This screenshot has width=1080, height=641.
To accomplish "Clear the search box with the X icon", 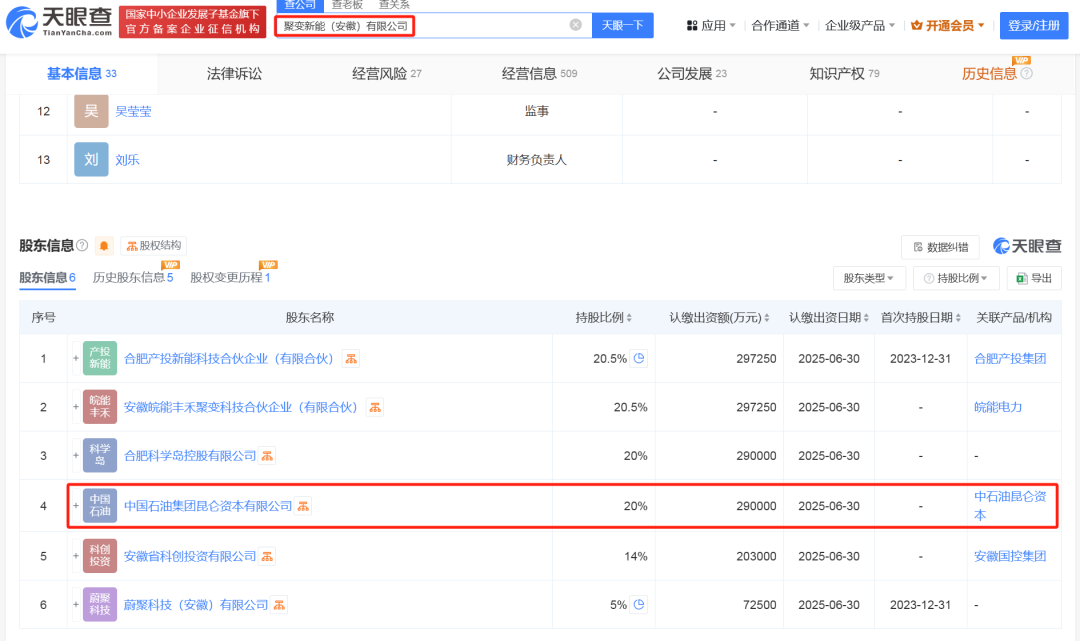I will click(576, 25).
